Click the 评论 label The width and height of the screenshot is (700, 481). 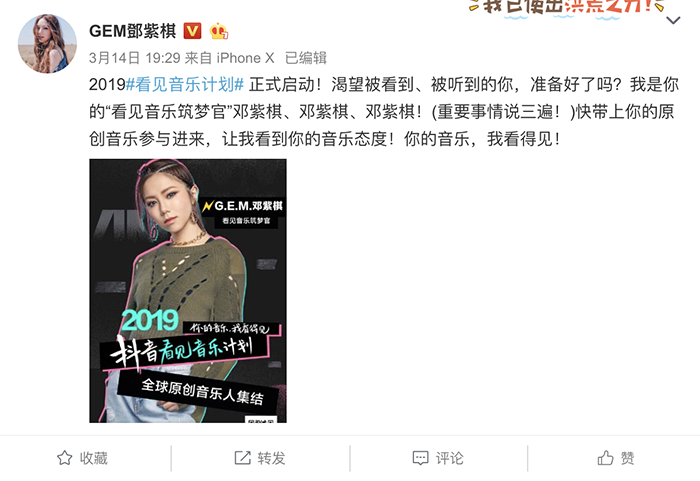[449, 458]
